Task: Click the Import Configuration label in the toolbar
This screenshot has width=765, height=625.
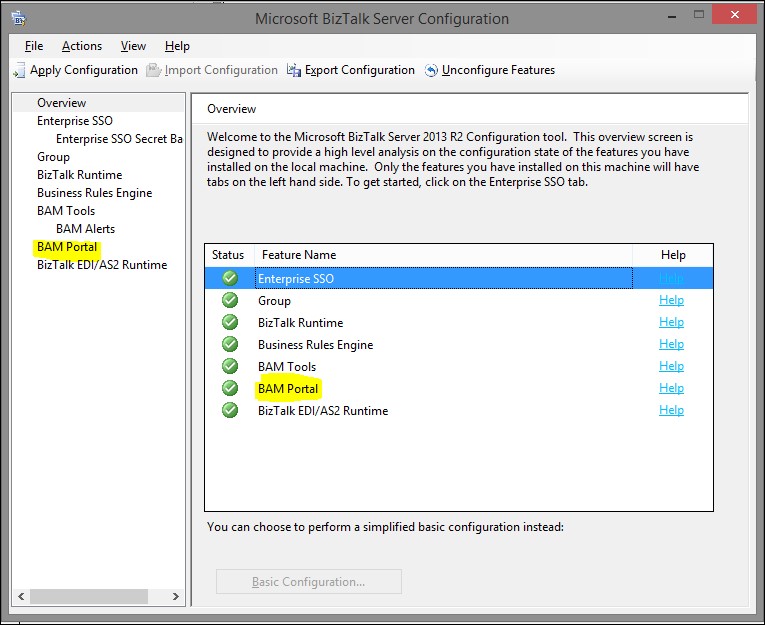Action: (x=221, y=70)
